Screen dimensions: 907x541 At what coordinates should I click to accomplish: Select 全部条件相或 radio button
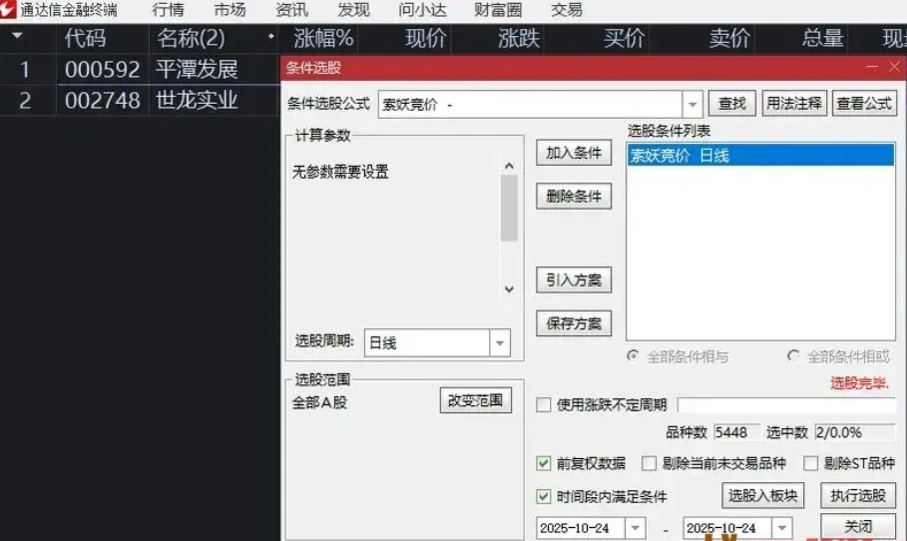coord(794,356)
